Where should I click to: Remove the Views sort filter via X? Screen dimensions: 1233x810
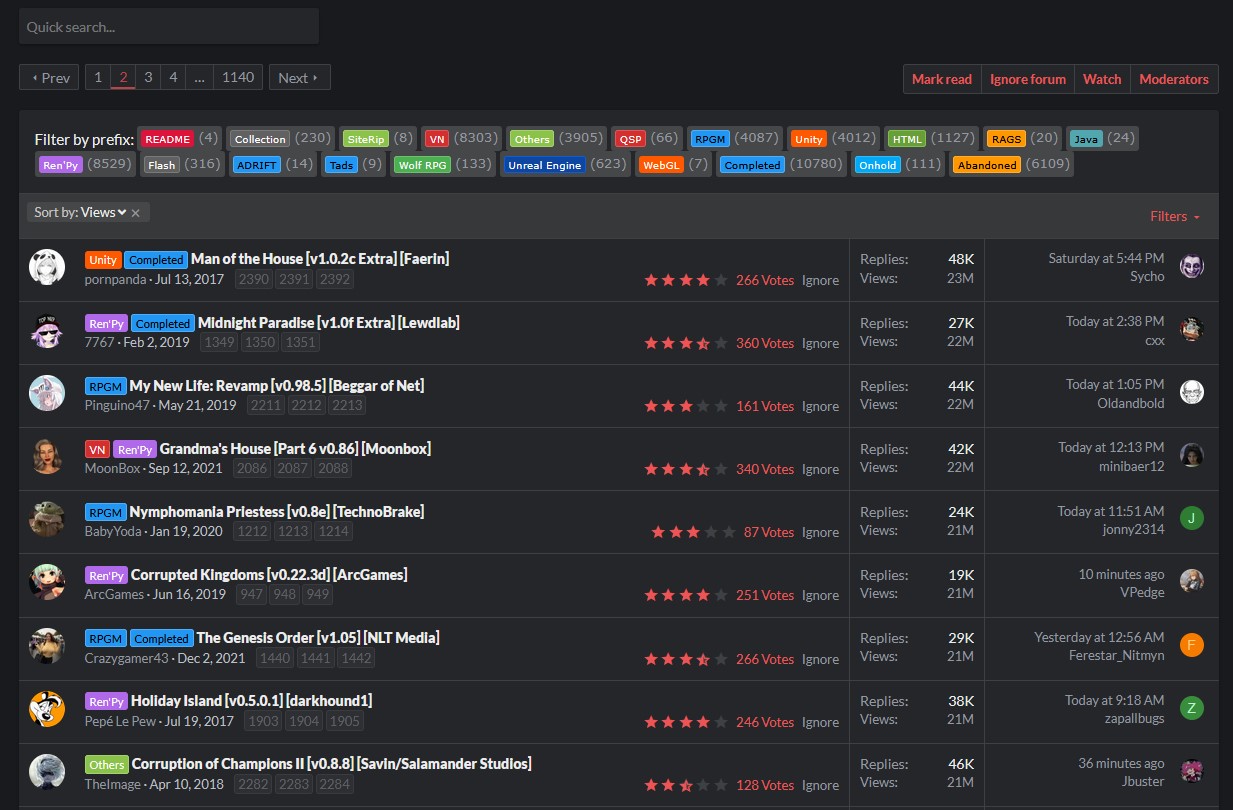pos(136,213)
